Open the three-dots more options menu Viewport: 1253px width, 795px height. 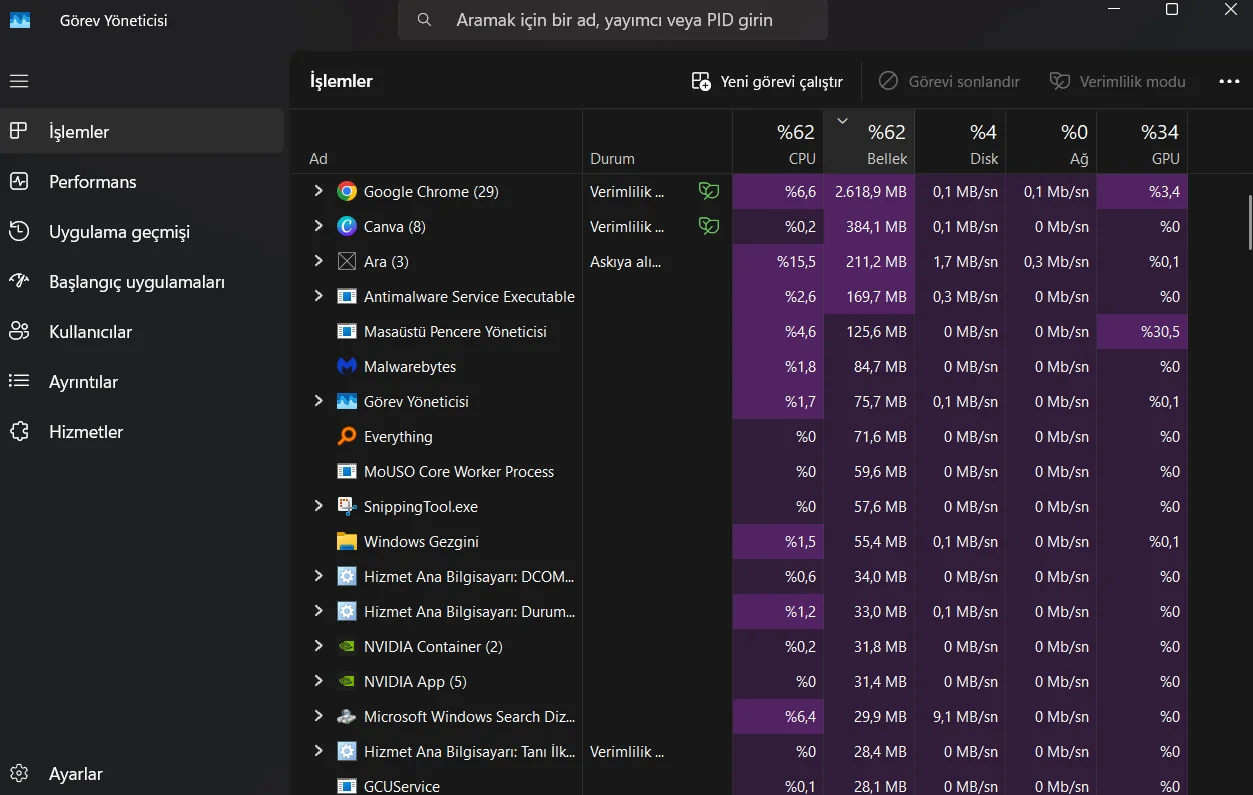tap(1229, 82)
